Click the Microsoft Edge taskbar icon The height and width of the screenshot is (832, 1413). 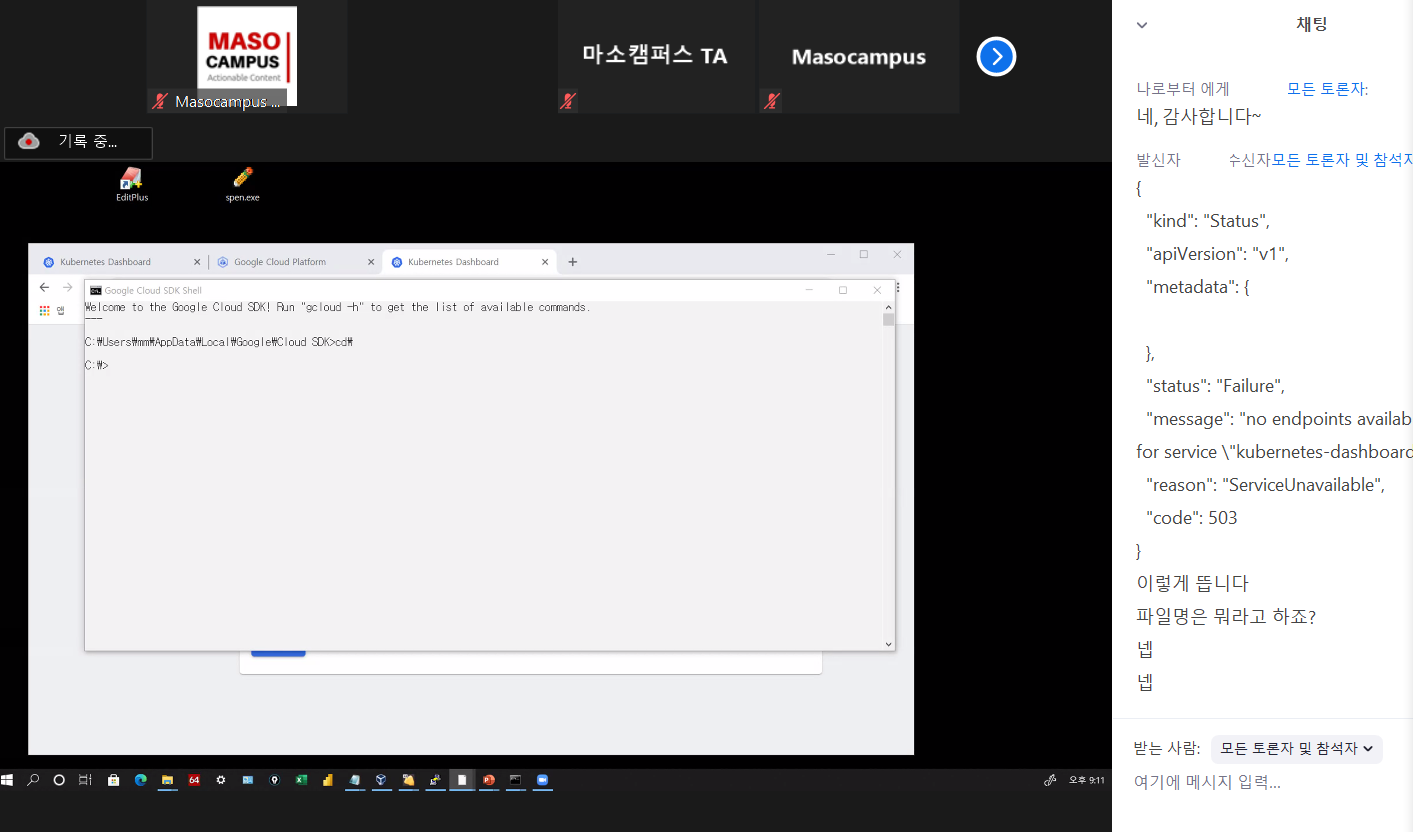[x=140, y=780]
